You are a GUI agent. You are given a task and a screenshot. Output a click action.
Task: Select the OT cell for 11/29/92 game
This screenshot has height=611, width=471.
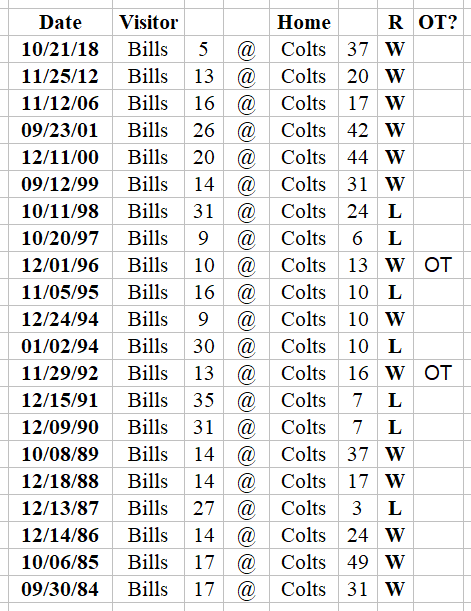pos(438,373)
